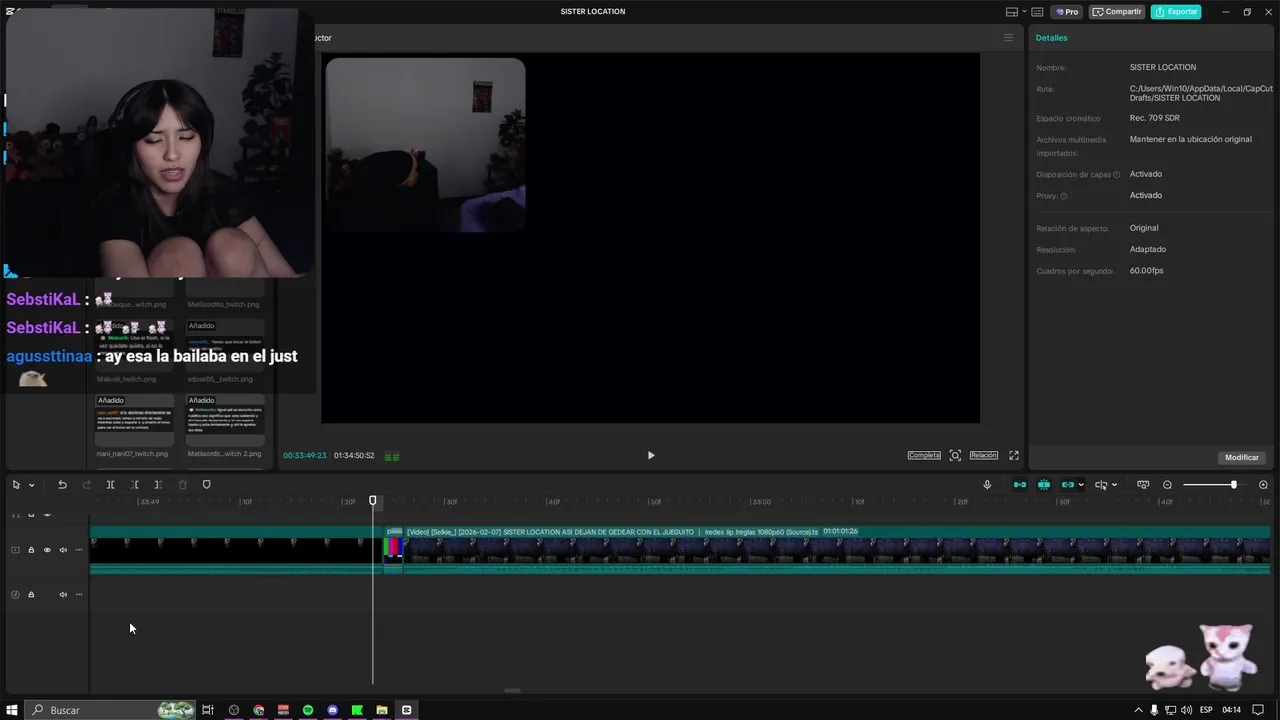The image size is (1280, 720).
Task: Open Task View on the taskbar
Action: click(208, 710)
